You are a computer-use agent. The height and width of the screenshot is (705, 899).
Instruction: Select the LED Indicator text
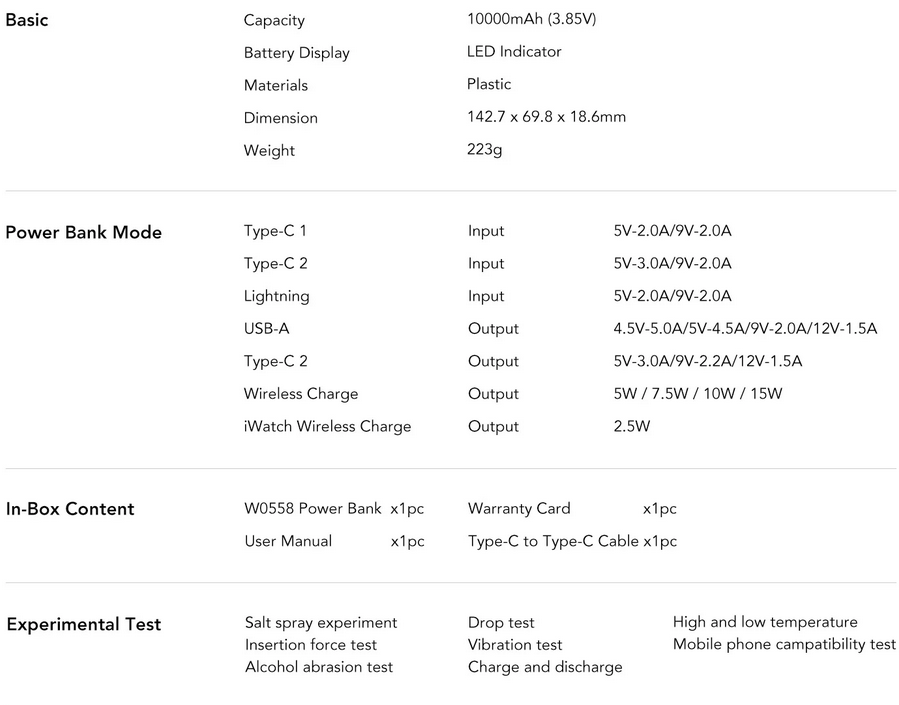[514, 52]
